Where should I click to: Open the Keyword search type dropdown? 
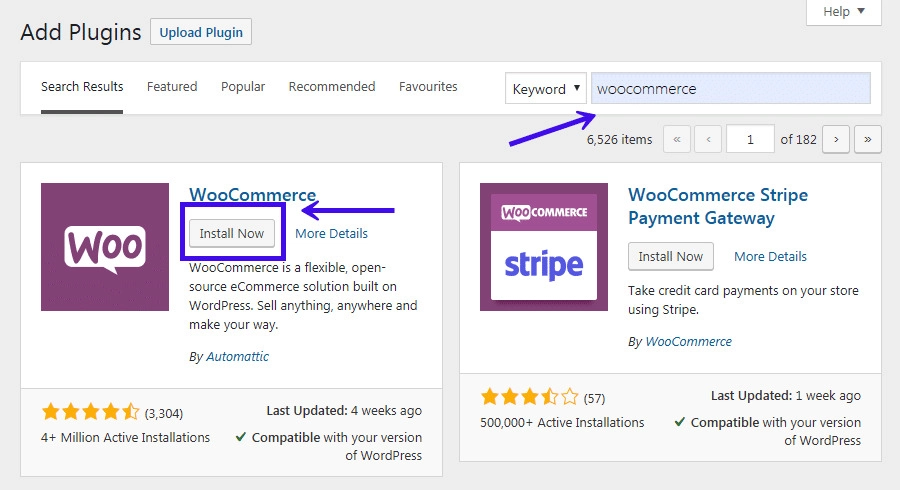tap(546, 89)
